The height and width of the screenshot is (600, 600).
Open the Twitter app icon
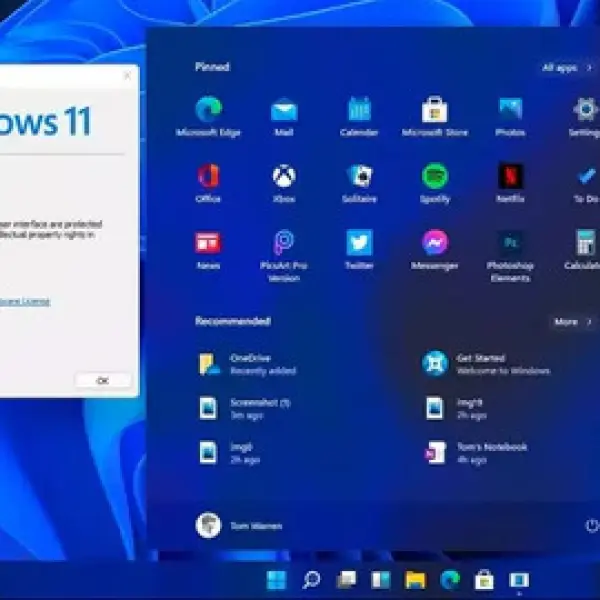click(359, 243)
